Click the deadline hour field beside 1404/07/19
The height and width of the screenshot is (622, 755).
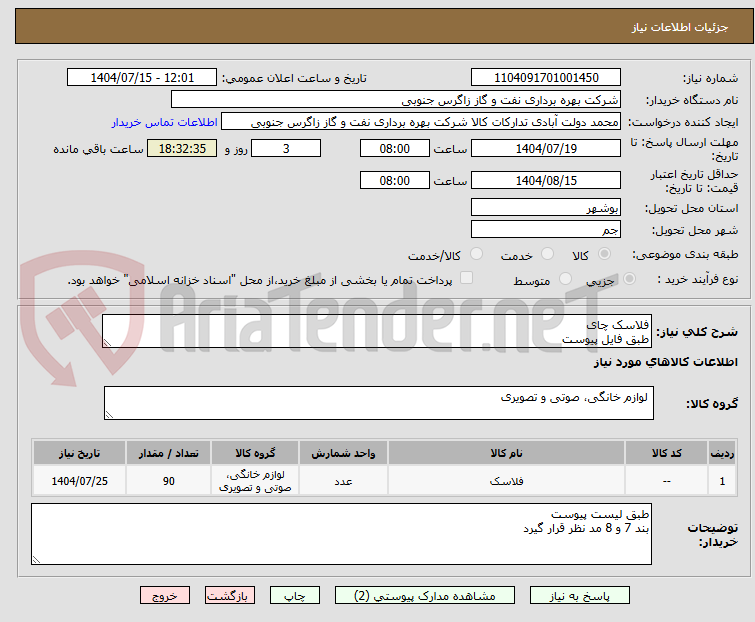(x=395, y=148)
